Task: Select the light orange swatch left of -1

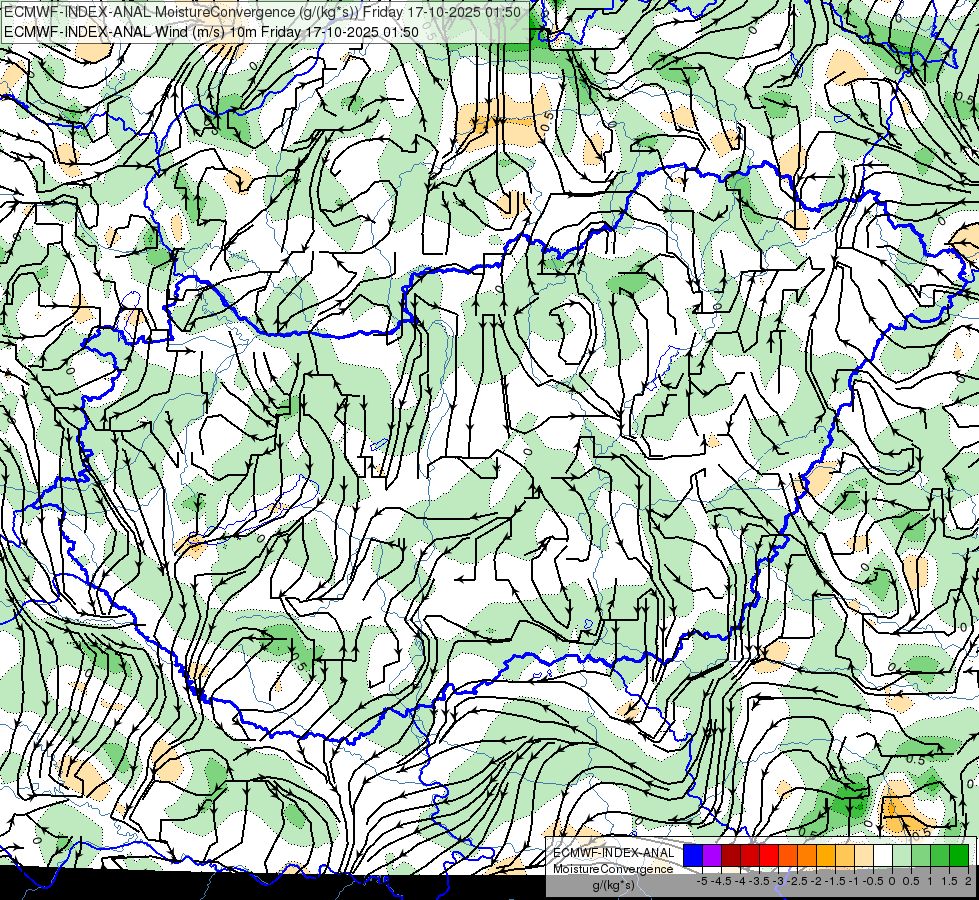Action: point(845,855)
